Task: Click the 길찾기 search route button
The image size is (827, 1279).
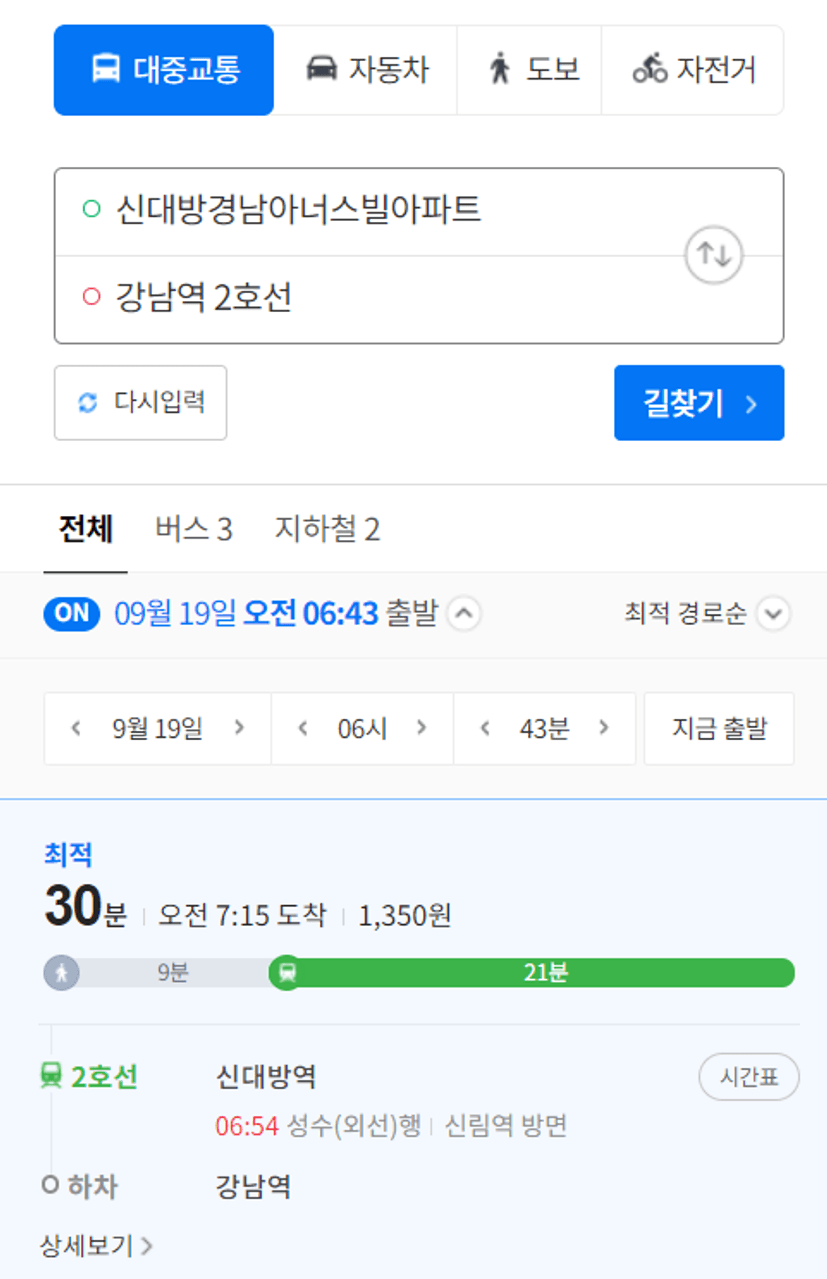Action: pos(699,403)
